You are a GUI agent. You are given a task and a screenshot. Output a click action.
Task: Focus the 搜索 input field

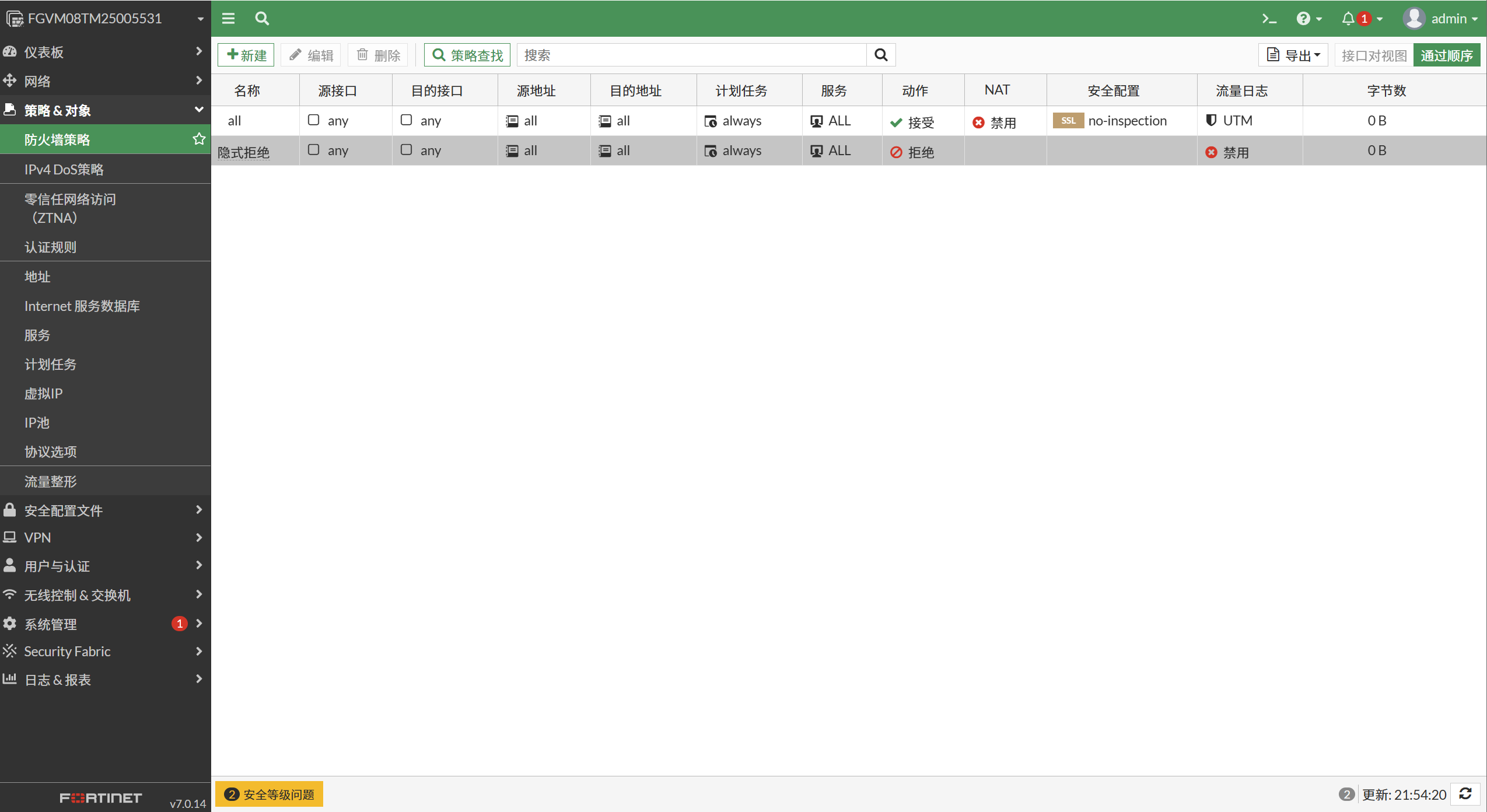pos(691,55)
